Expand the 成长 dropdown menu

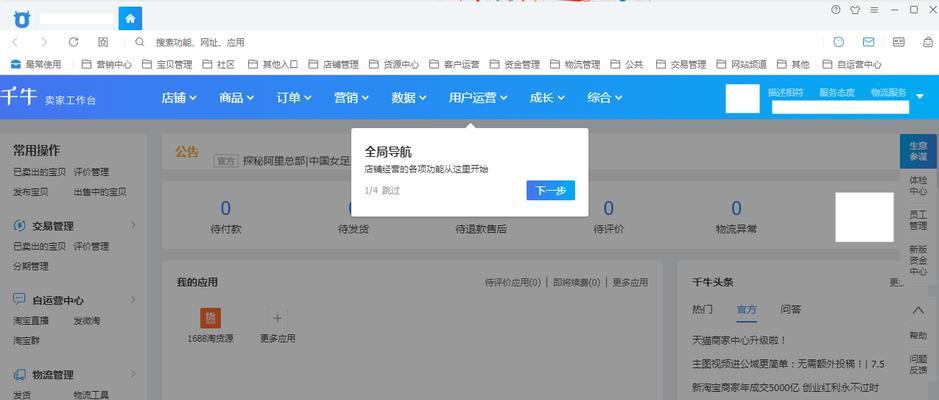(547, 98)
